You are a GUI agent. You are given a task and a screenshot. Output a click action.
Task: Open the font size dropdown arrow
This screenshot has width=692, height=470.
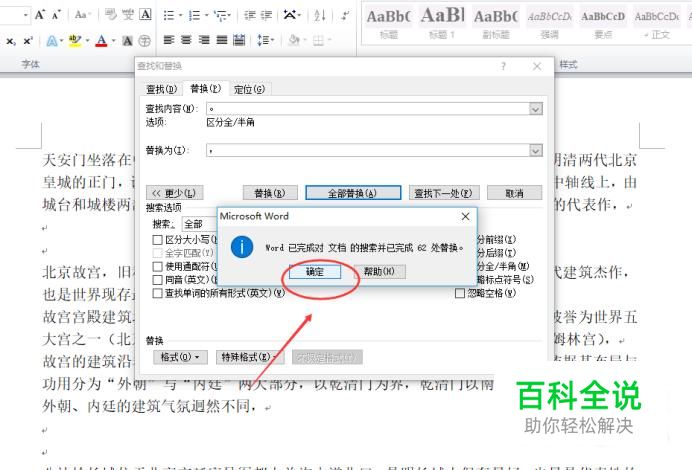pyautogui.click(x=26, y=15)
